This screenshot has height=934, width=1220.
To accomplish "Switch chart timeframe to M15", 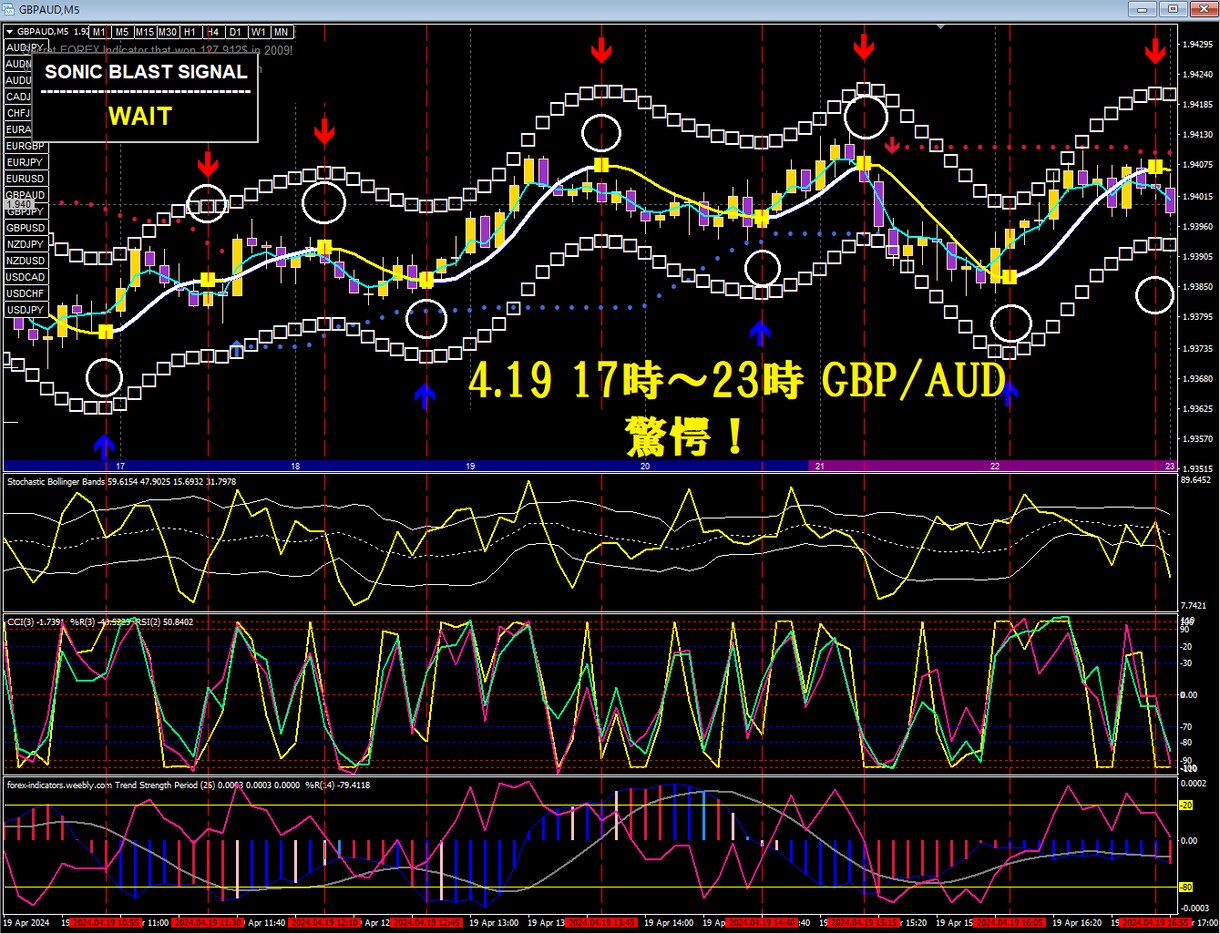I will pos(144,31).
